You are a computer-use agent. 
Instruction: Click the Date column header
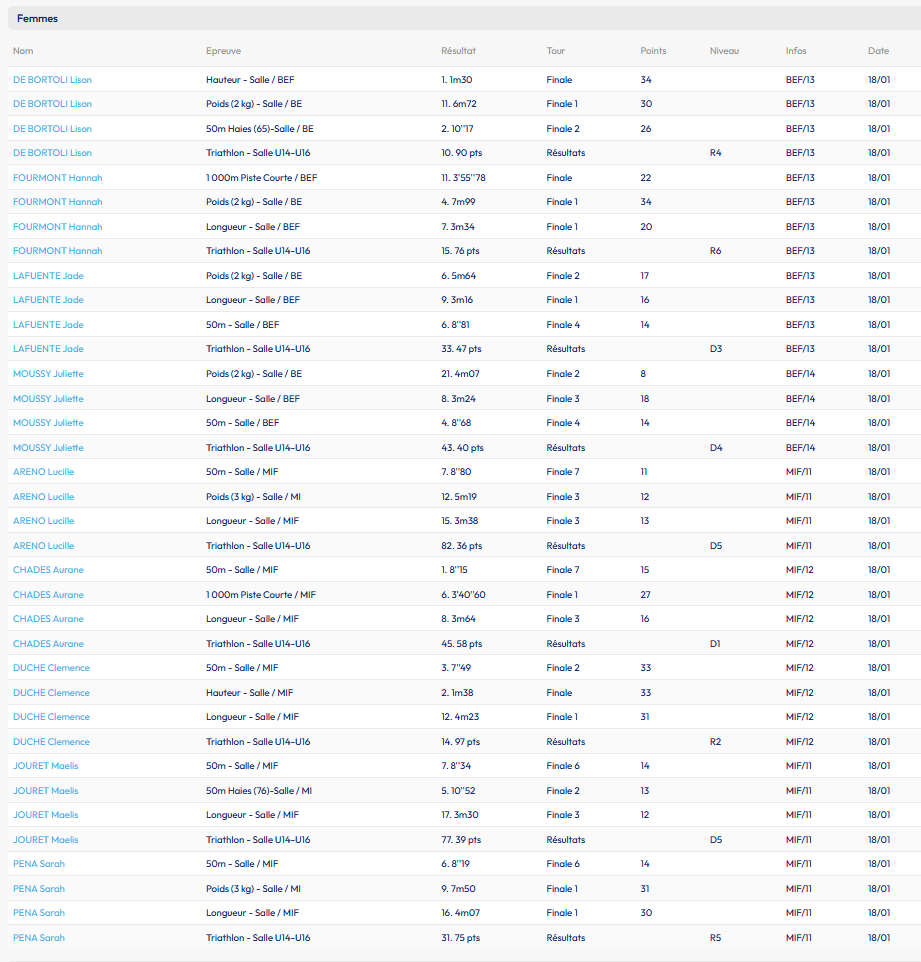pos(878,51)
